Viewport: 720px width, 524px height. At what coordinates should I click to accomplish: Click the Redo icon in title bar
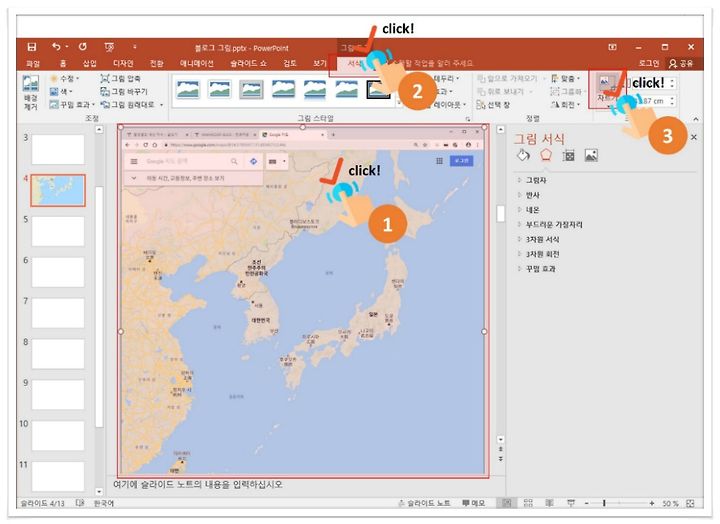tap(83, 47)
